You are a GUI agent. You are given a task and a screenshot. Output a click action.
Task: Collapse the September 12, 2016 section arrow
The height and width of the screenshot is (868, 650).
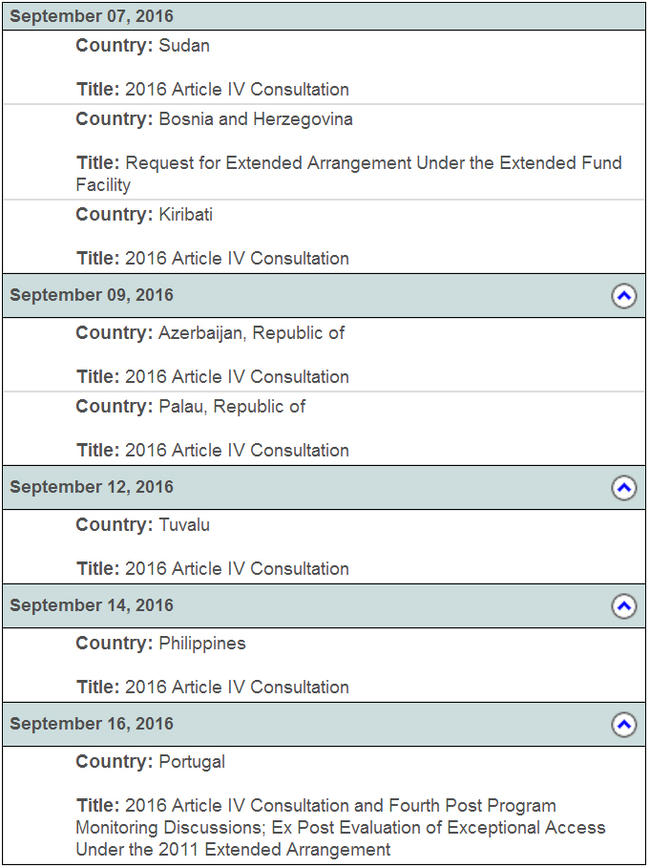coord(624,488)
